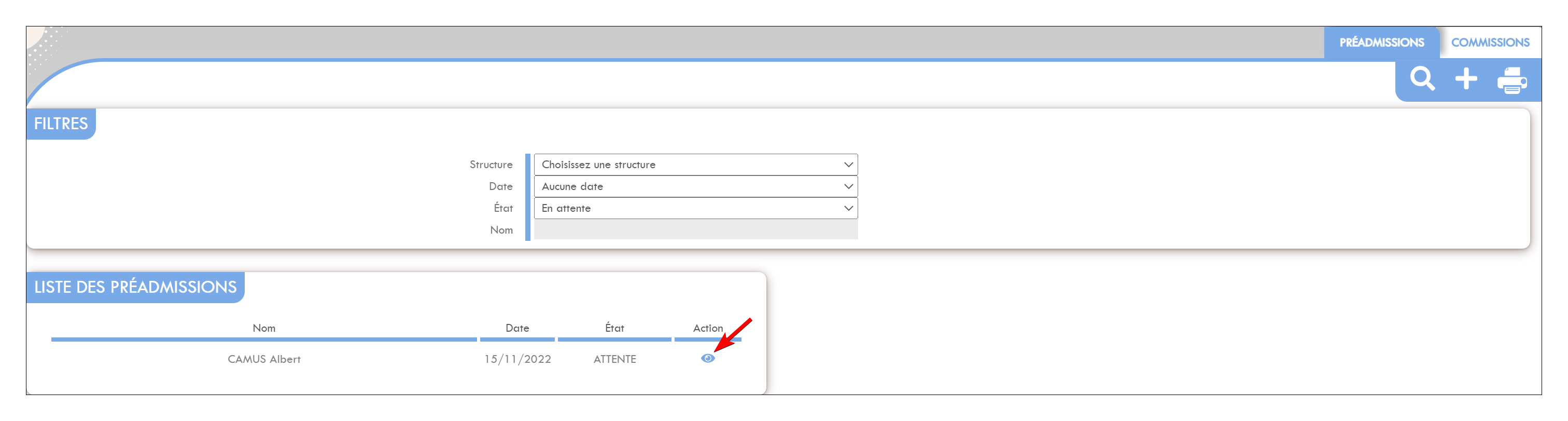
Task: Open the État dropdown showing En attente
Action: click(x=696, y=209)
